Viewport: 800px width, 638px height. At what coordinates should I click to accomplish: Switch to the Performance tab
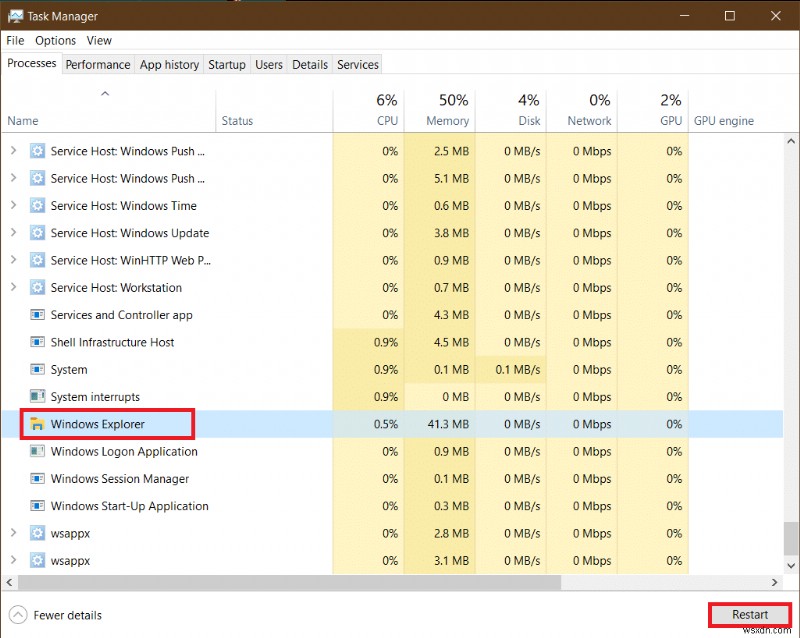click(x=97, y=64)
